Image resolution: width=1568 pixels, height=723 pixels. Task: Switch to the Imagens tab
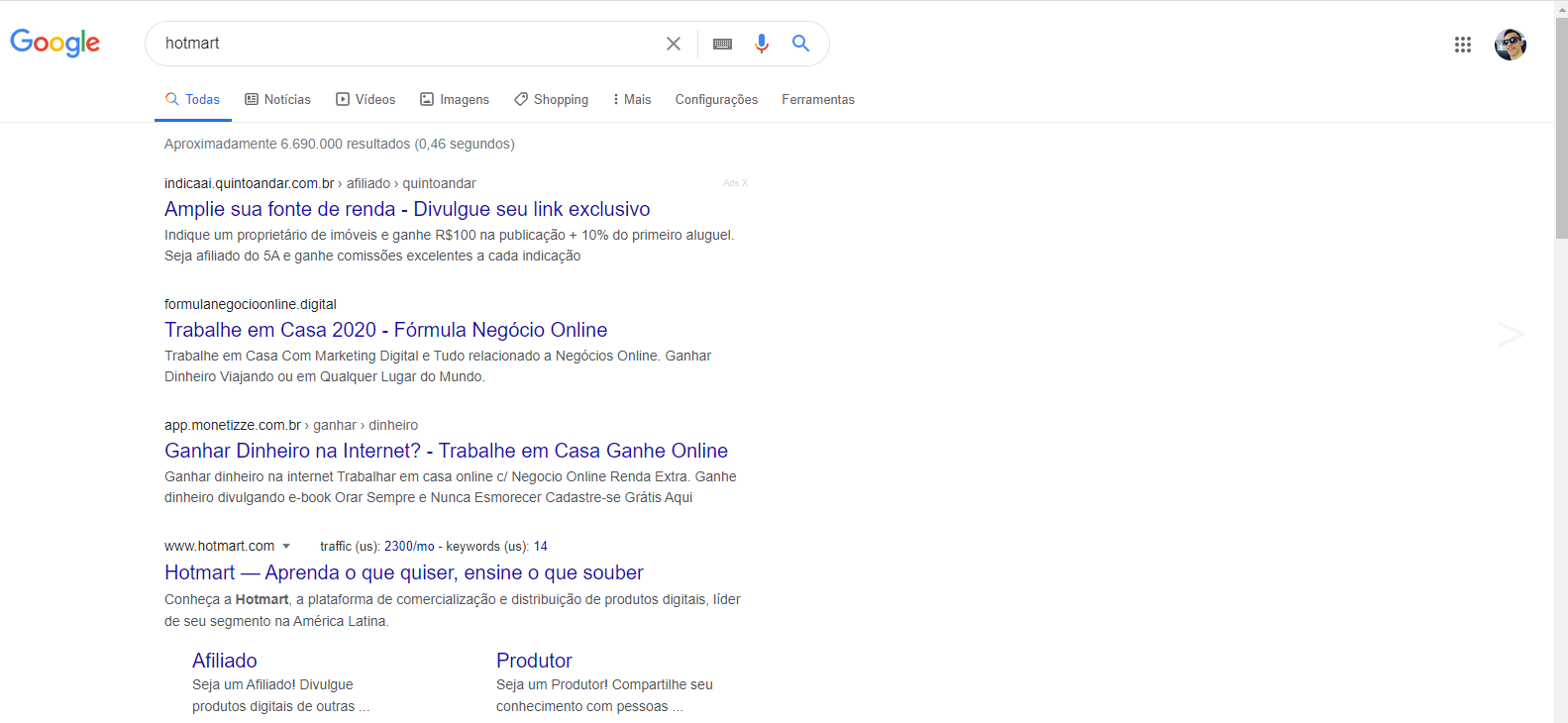(455, 99)
